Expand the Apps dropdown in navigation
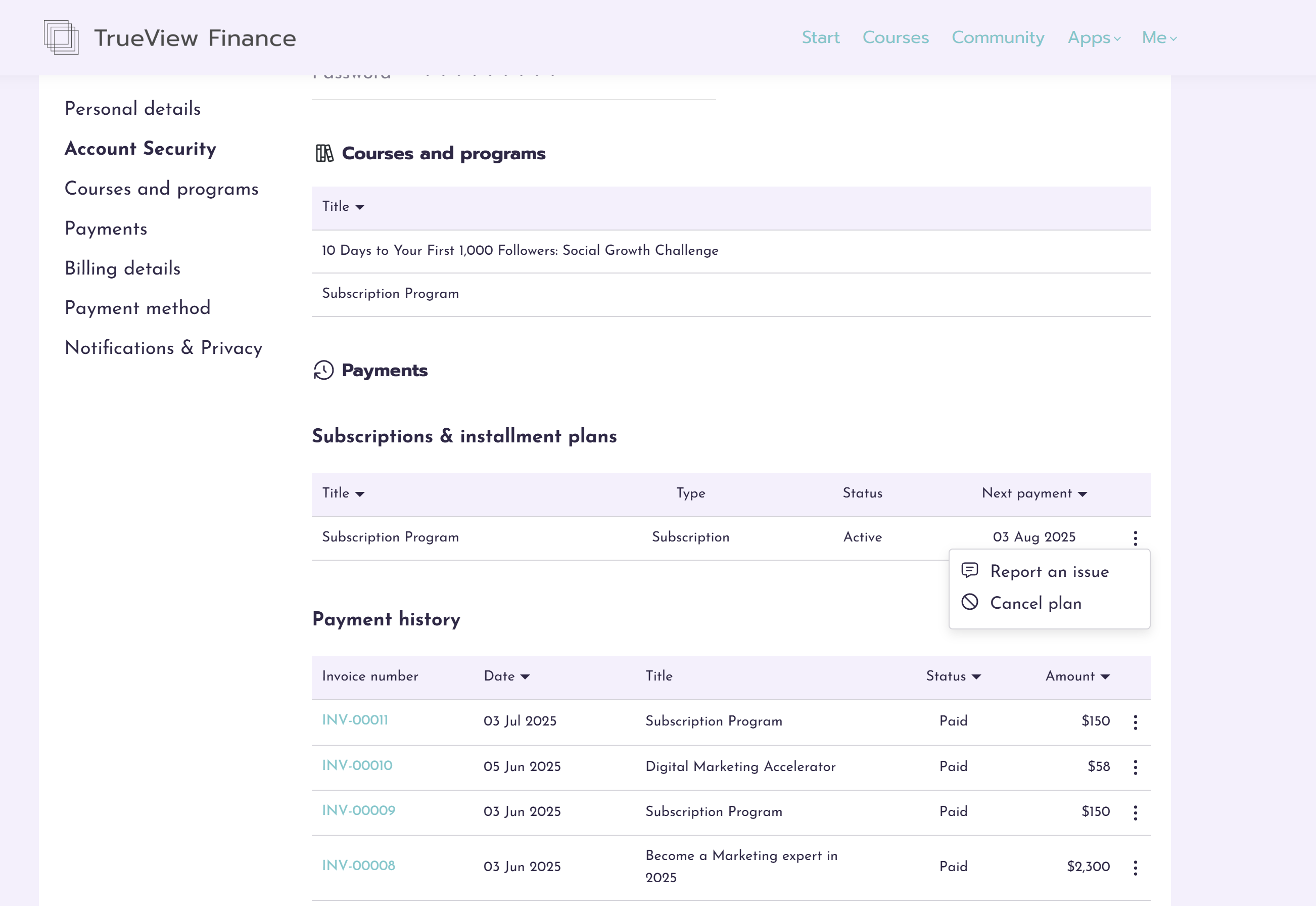Image resolution: width=1316 pixels, height=906 pixels. [x=1094, y=37]
